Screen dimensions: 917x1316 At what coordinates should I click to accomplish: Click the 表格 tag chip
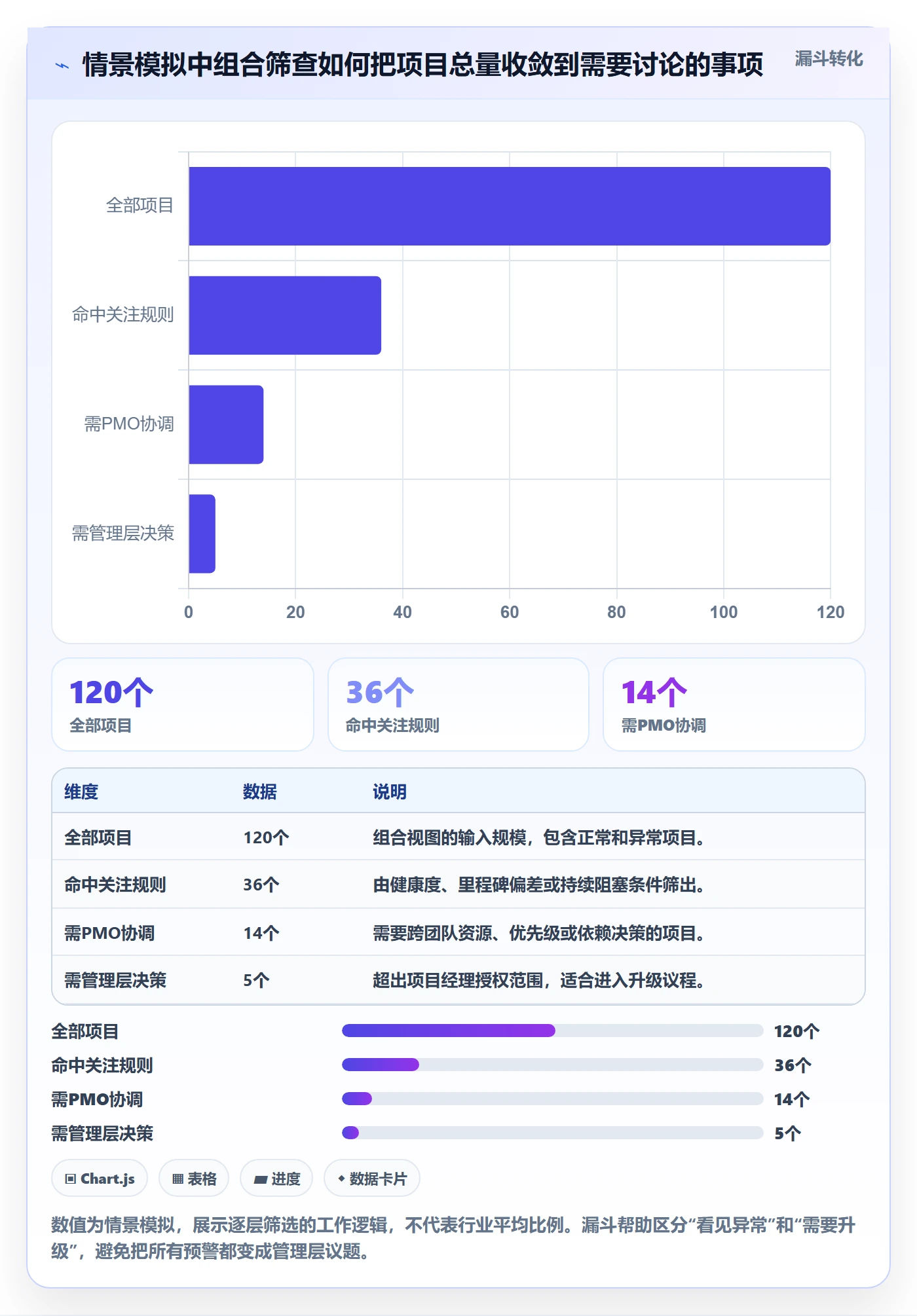coord(194,1179)
